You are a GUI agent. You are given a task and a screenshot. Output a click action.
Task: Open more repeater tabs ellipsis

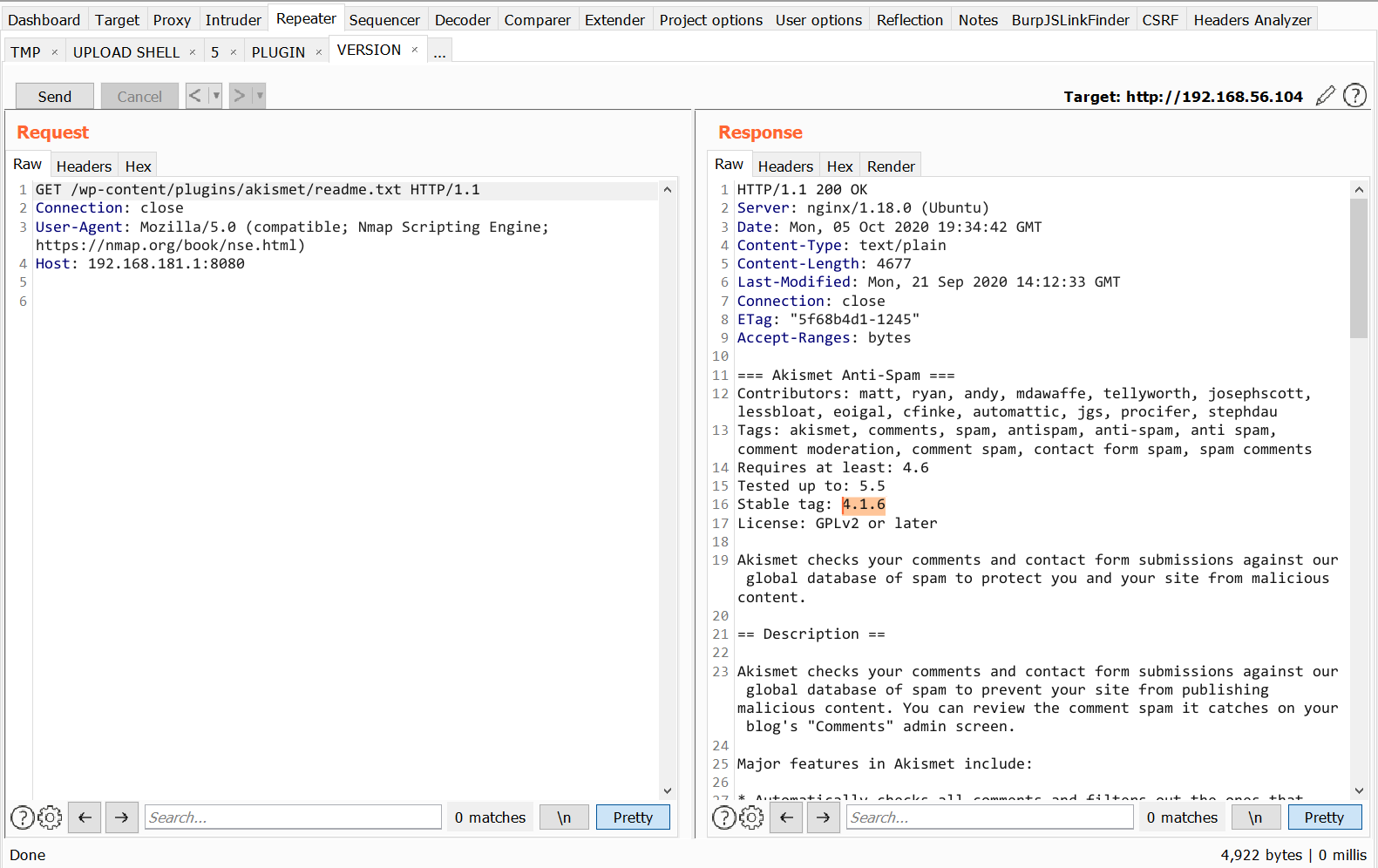[439, 52]
